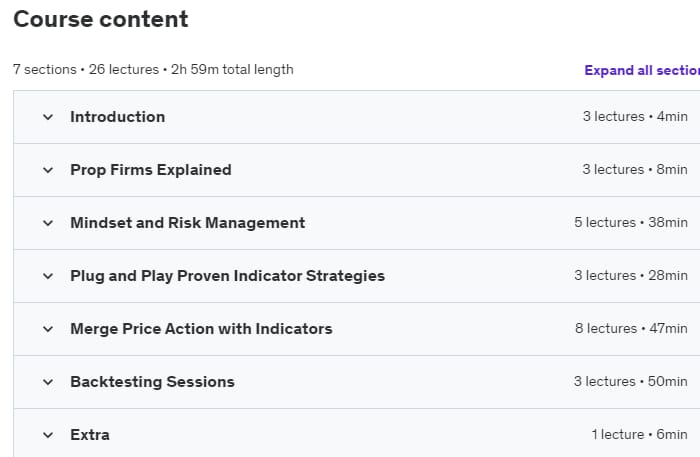
Task: Click Introduction's 3 lectures 4min label
Action: click(x=635, y=116)
